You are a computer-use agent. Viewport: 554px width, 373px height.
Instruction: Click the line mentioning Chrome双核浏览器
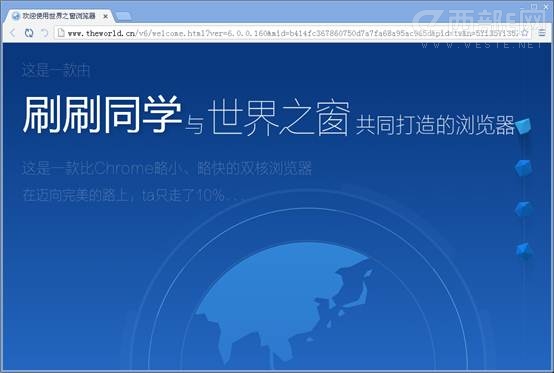click(x=167, y=168)
